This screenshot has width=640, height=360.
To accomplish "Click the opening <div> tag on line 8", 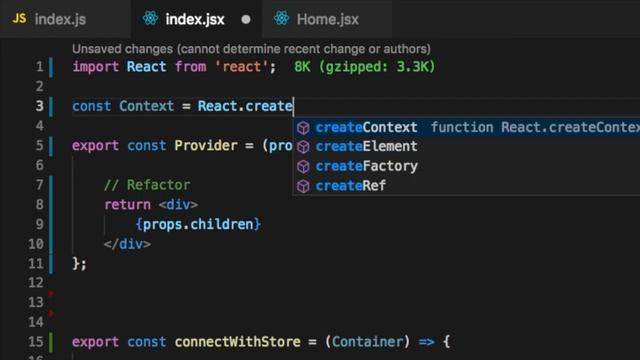I will tap(178, 204).
